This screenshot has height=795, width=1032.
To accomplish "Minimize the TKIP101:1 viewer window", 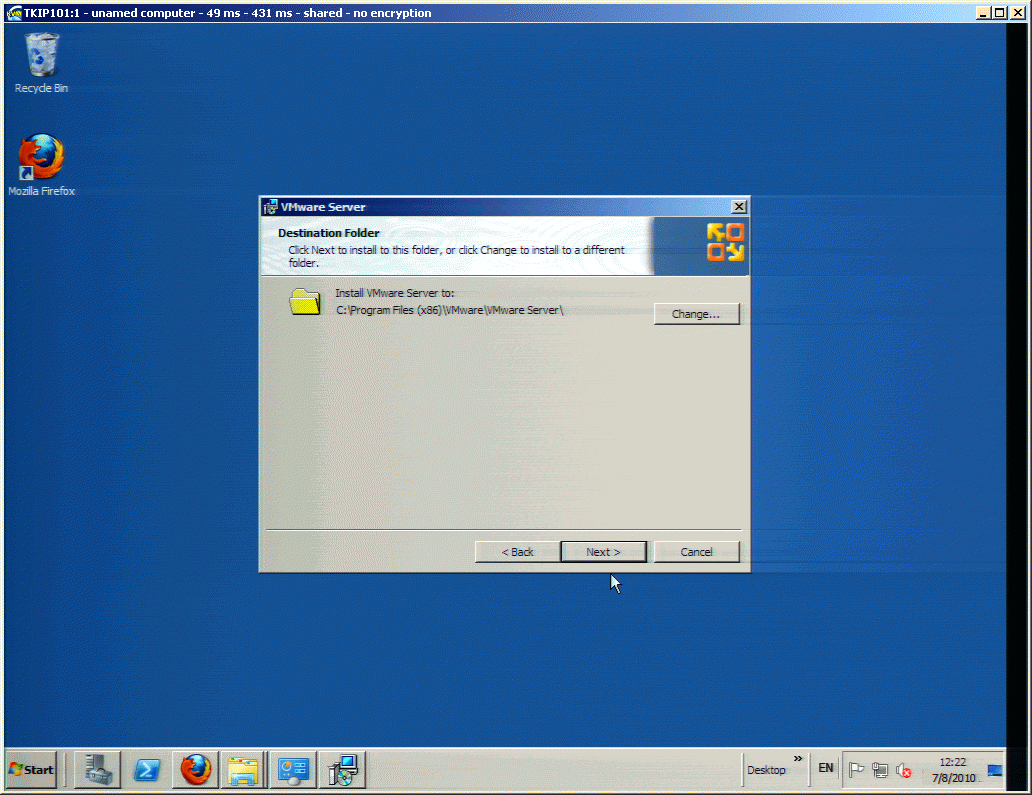I will [x=983, y=13].
